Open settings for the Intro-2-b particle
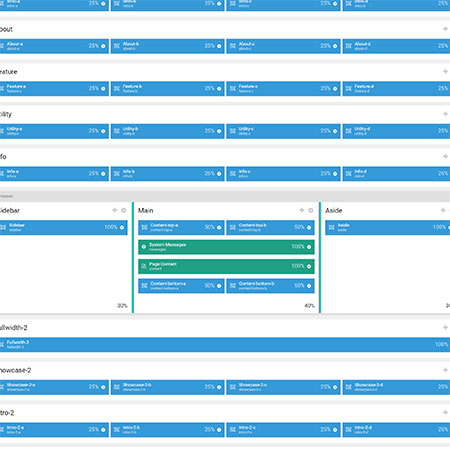Viewport: 450px width, 450px height. click(x=219, y=430)
